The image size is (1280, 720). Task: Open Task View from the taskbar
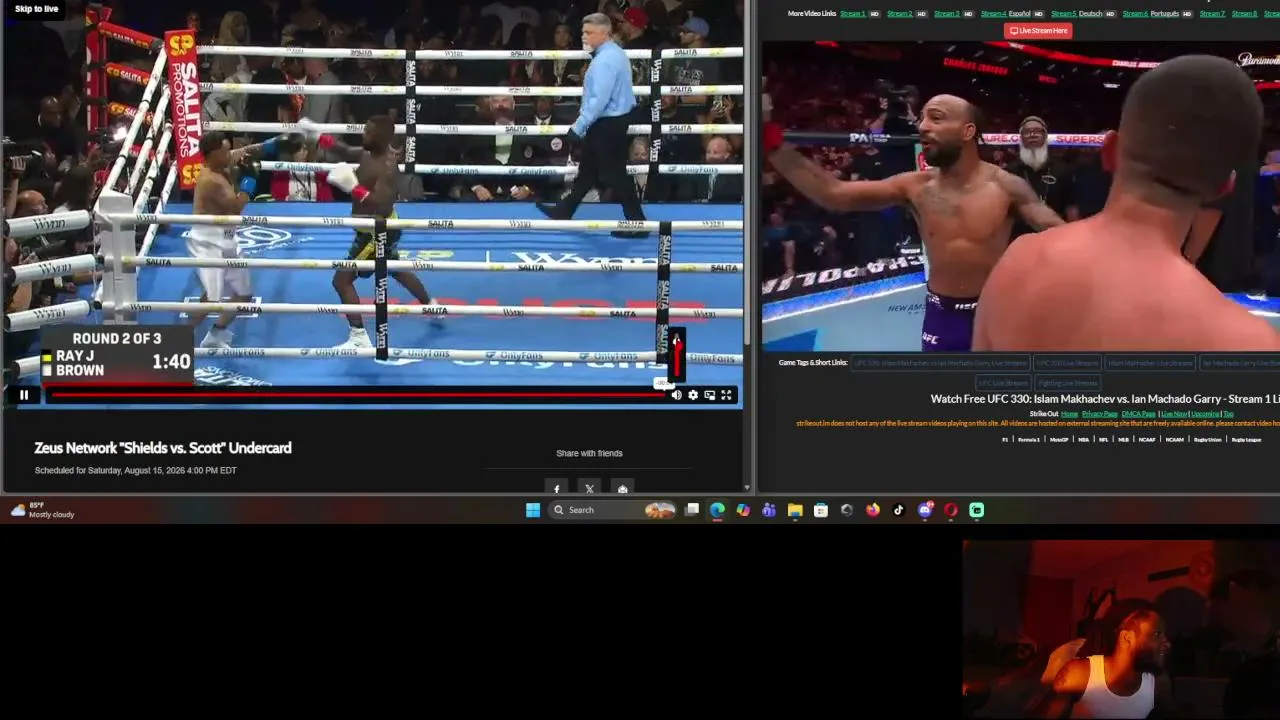click(691, 510)
